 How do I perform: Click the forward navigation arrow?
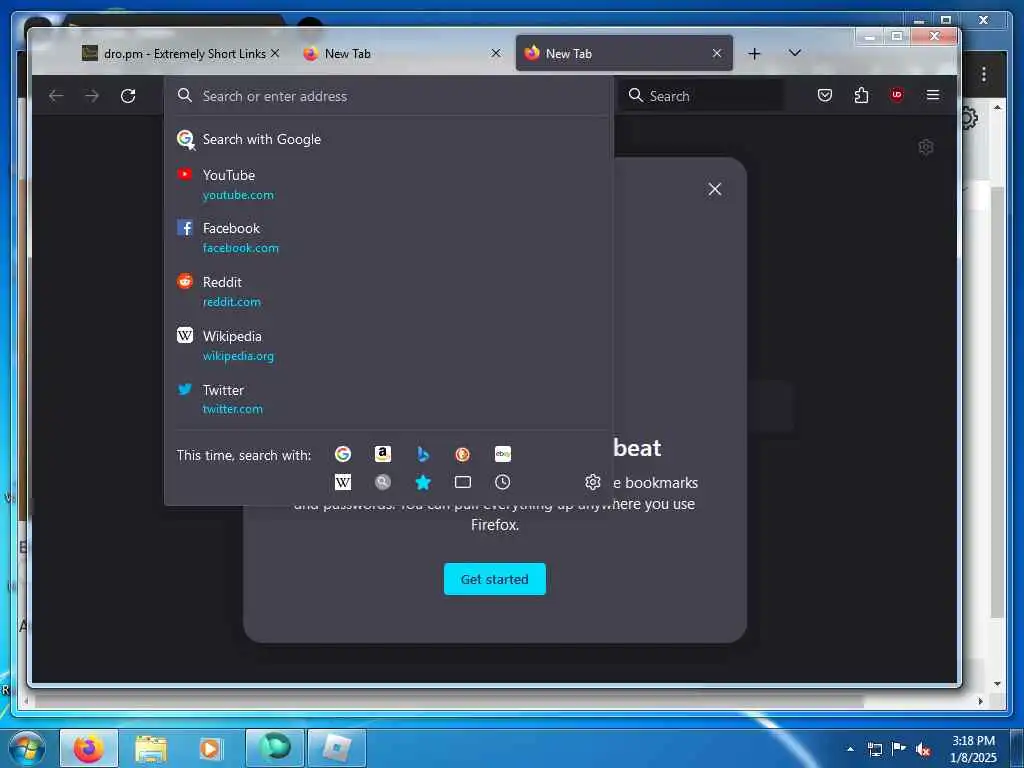(92, 96)
